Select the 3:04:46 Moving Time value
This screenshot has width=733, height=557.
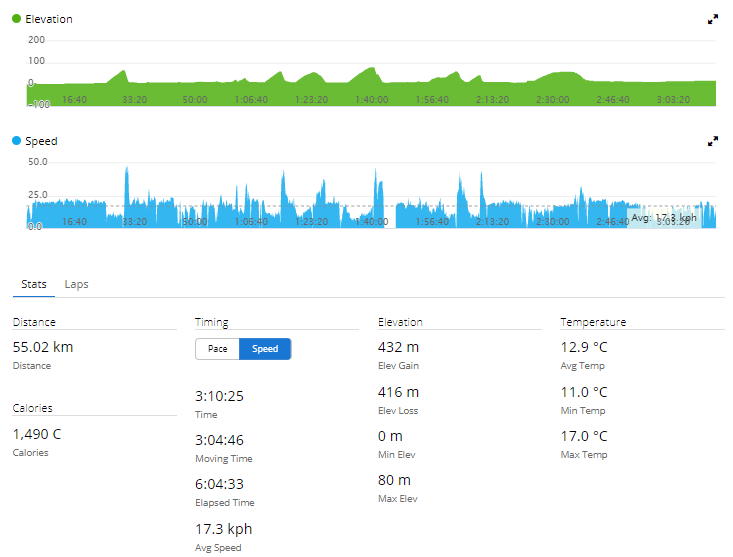tap(219, 440)
